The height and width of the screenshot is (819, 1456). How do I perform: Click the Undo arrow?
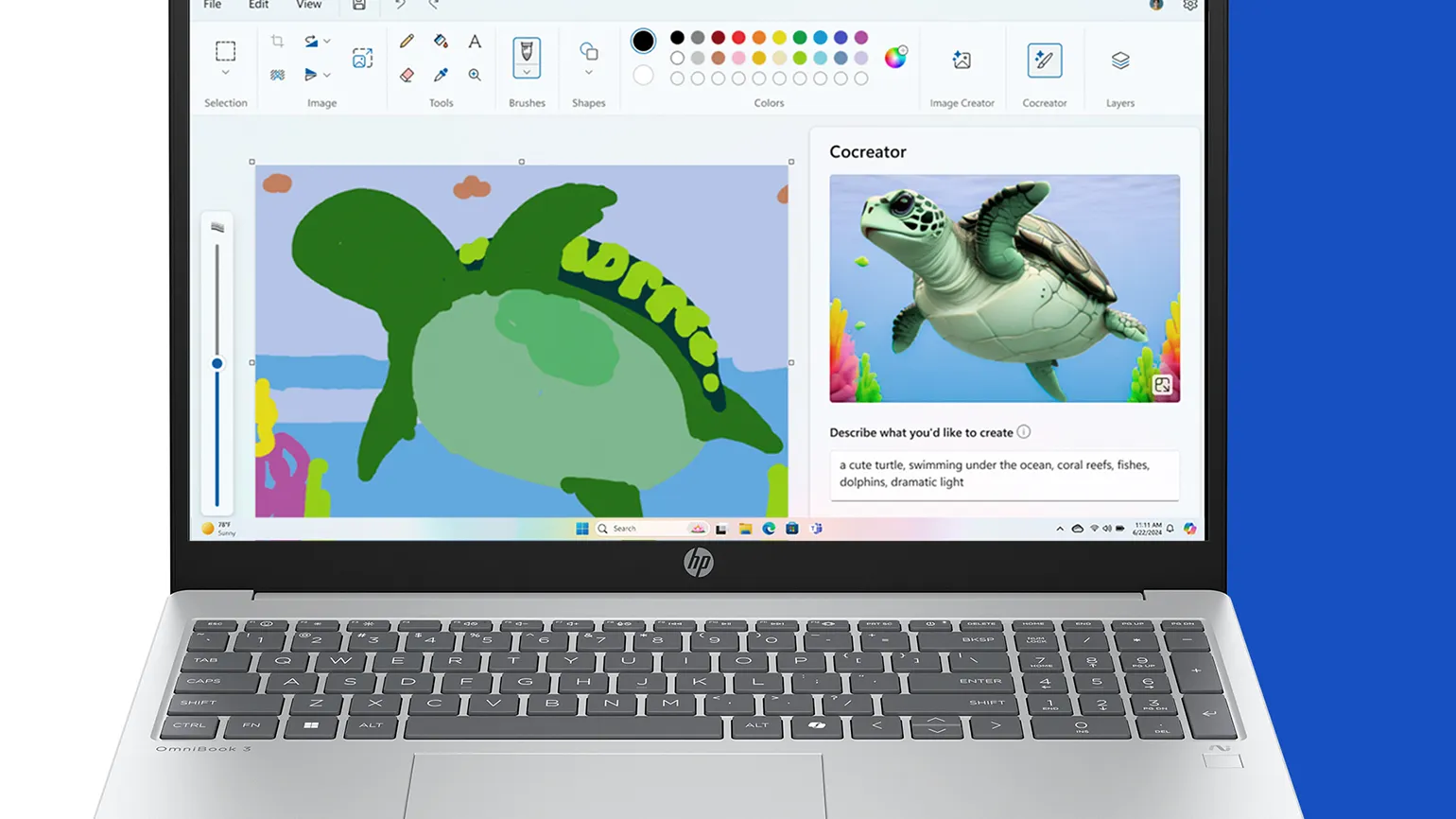pos(401,5)
